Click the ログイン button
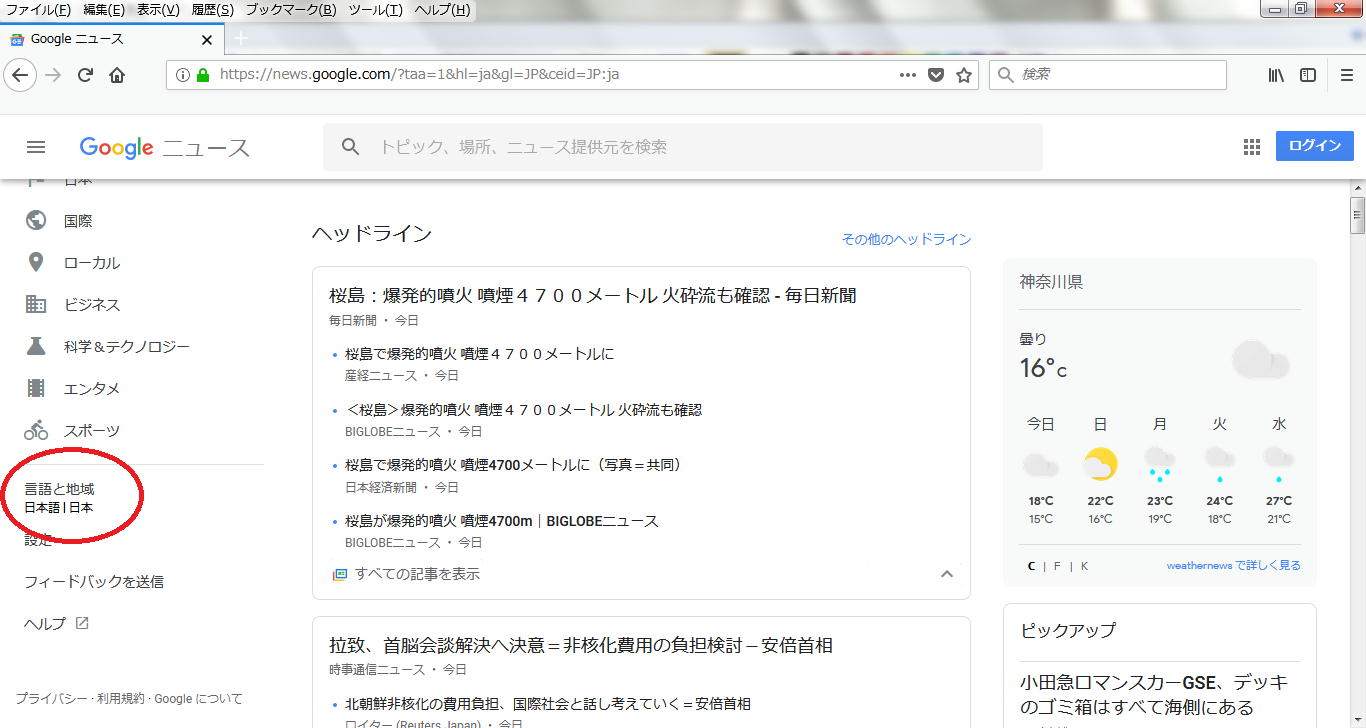Screen dimensions: 1366x728 coord(1314,146)
